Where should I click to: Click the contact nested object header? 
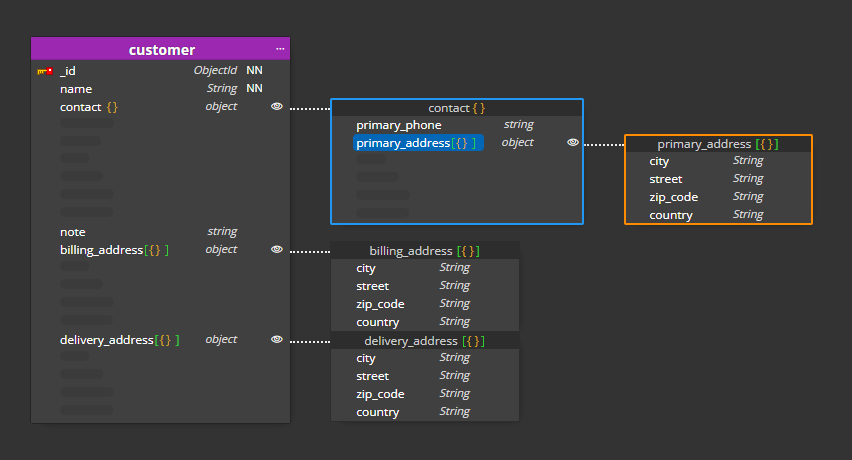457,108
